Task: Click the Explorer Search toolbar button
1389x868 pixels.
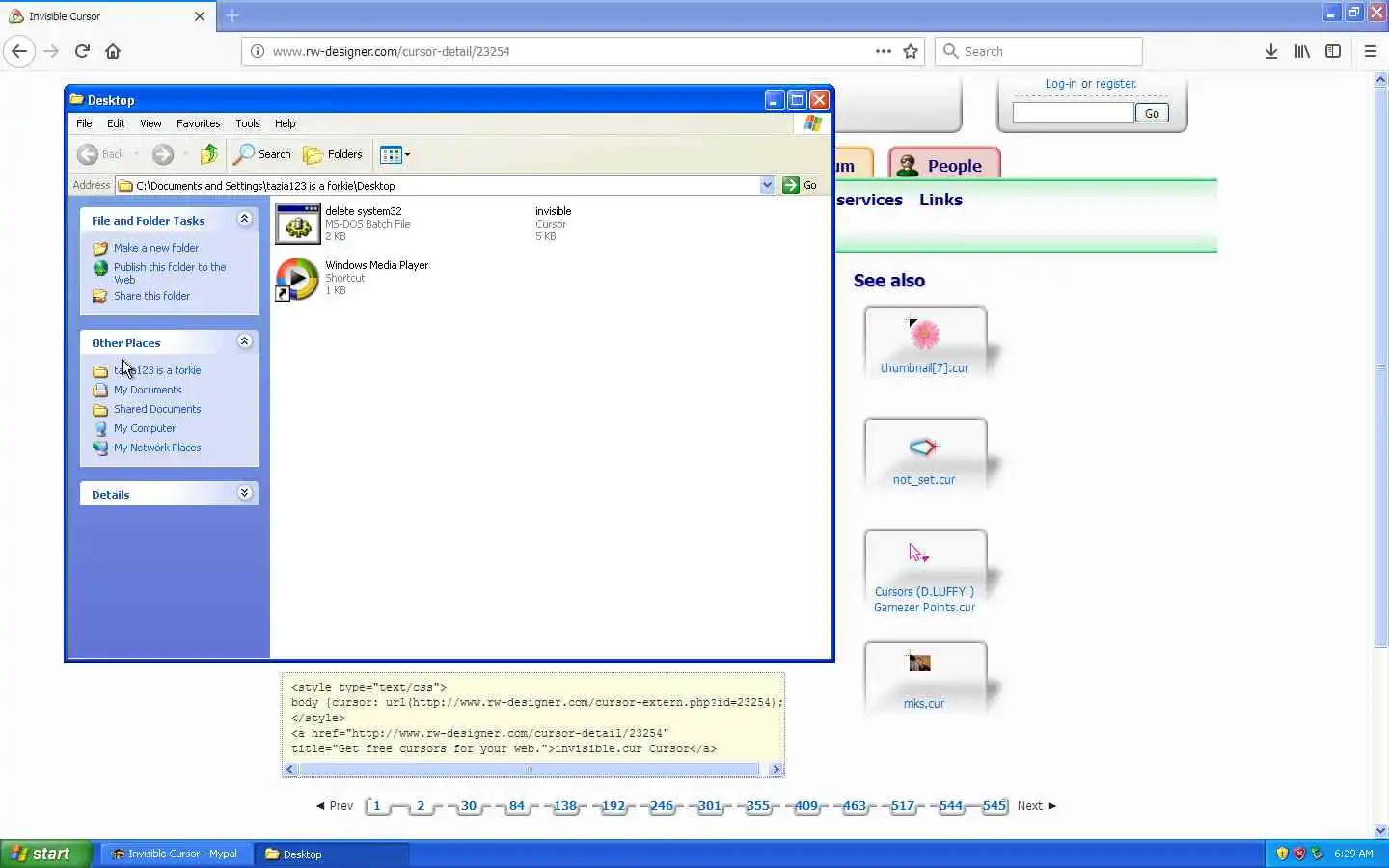Action: (263, 154)
